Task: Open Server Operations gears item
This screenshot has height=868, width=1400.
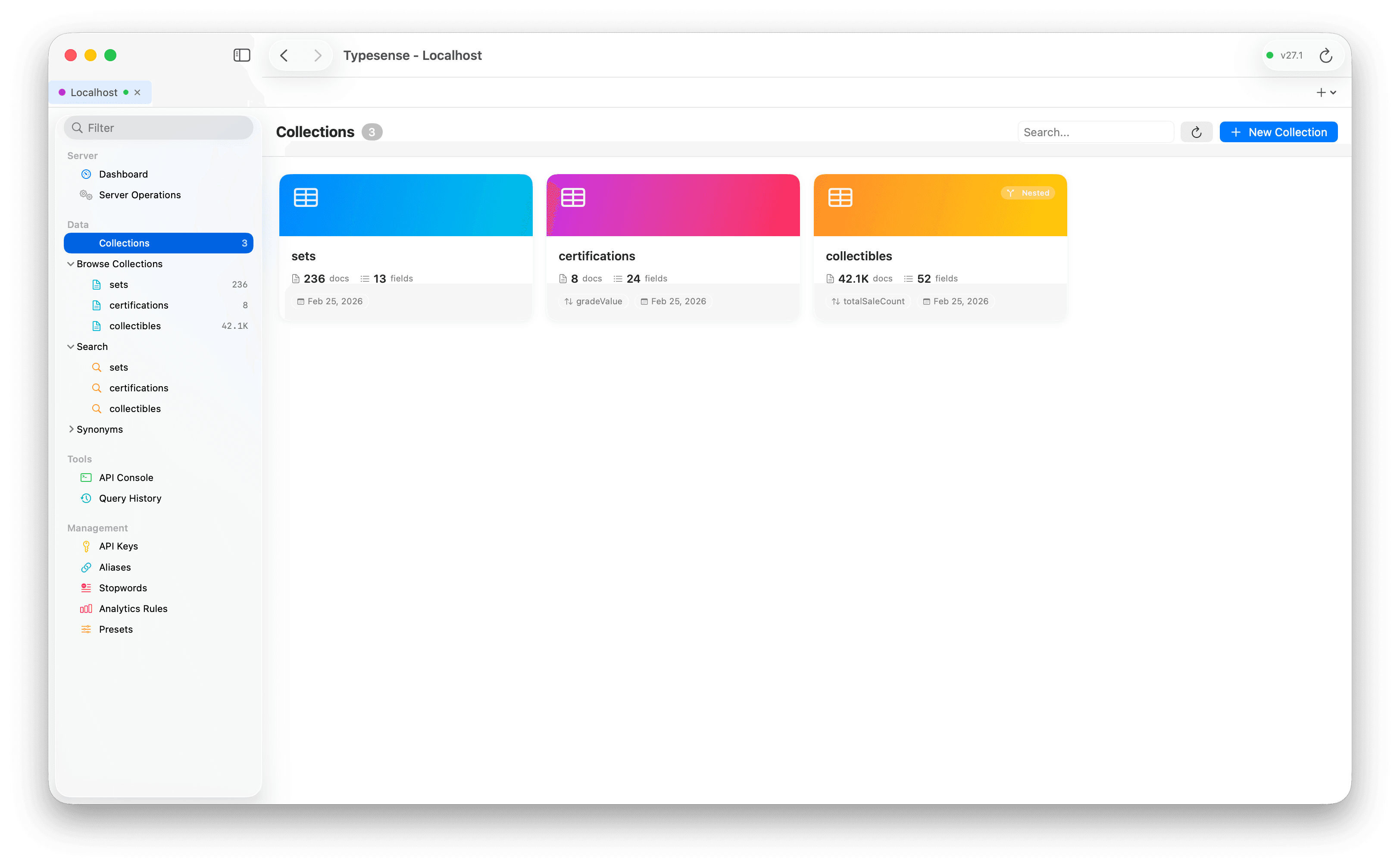Action: coord(140,195)
